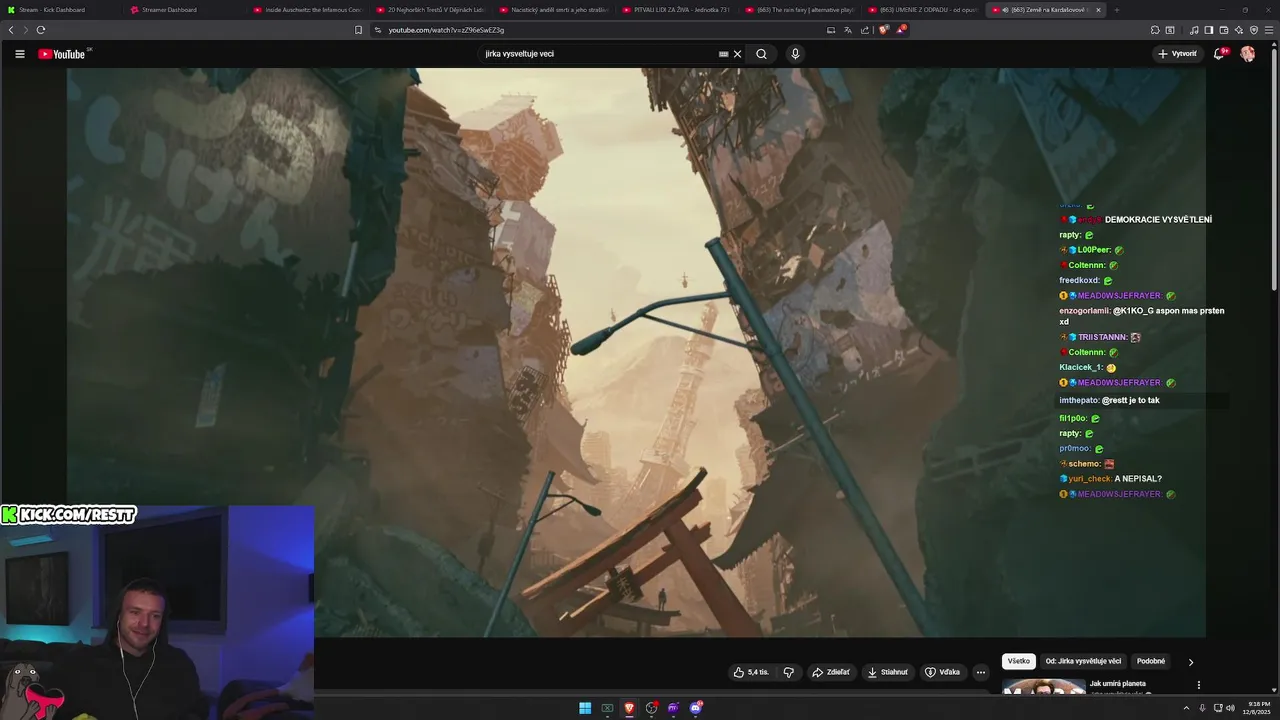
Task: Switch to Nacistický anděl smrti tab
Action: tap(554, 10)
